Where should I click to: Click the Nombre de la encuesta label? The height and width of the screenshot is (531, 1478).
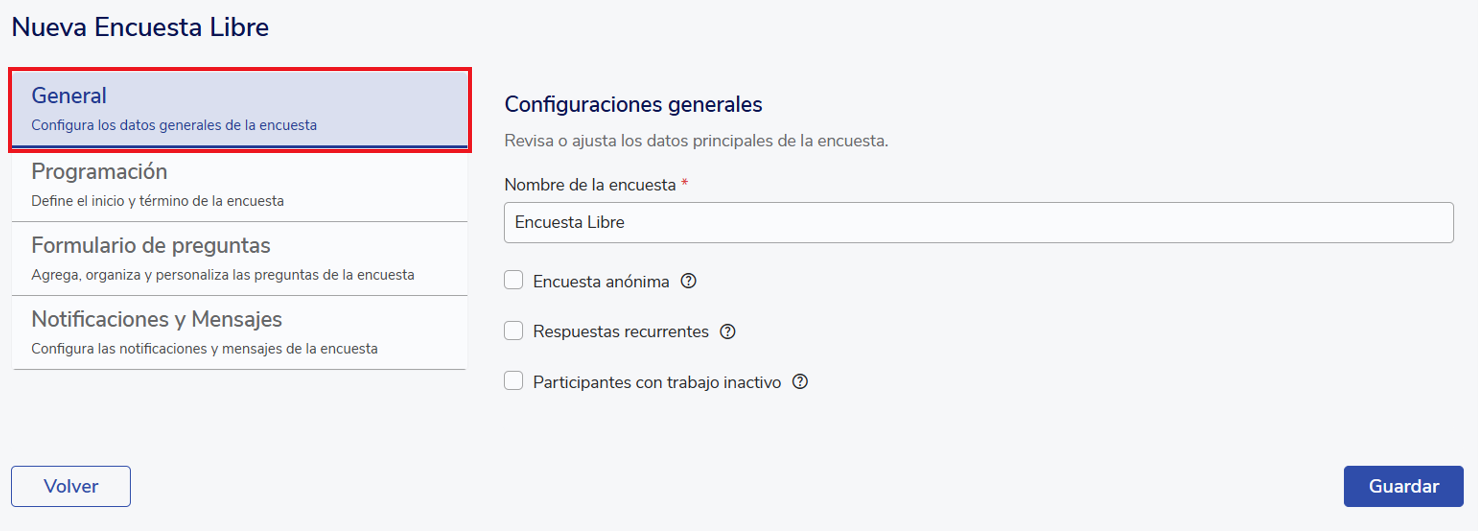[x=590, y=185]
